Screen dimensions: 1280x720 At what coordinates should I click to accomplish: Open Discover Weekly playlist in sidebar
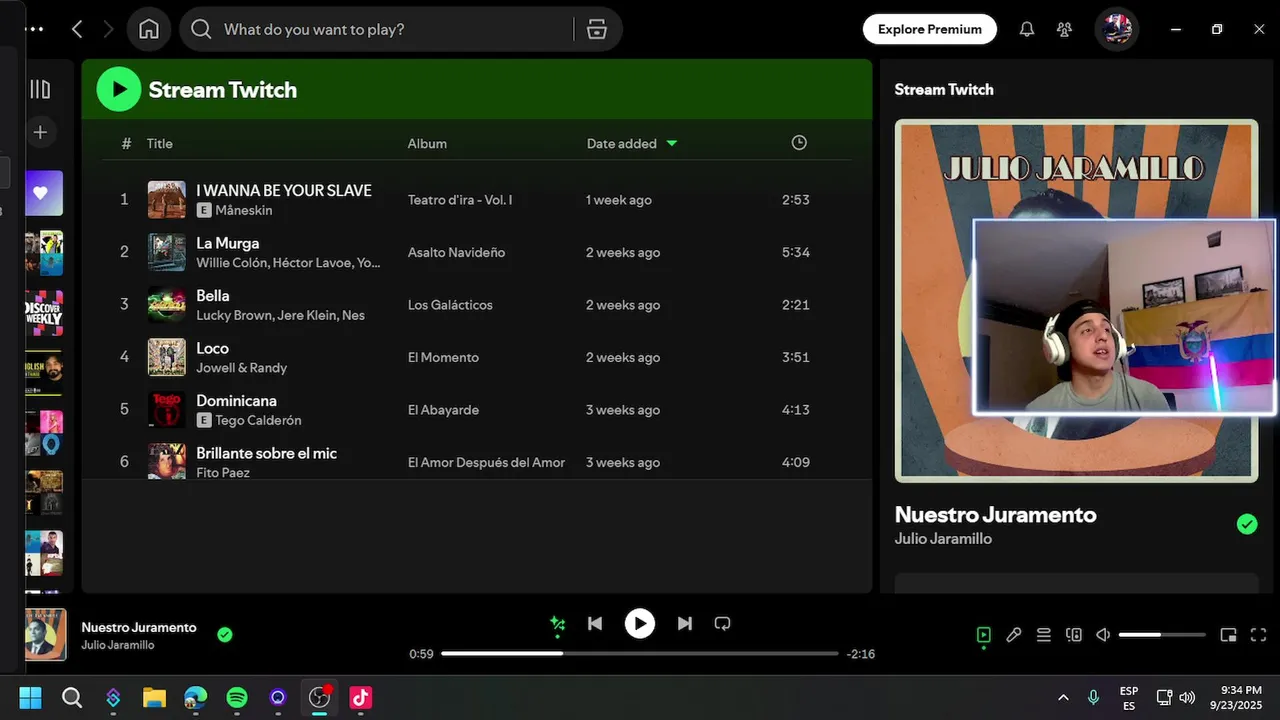44,313
